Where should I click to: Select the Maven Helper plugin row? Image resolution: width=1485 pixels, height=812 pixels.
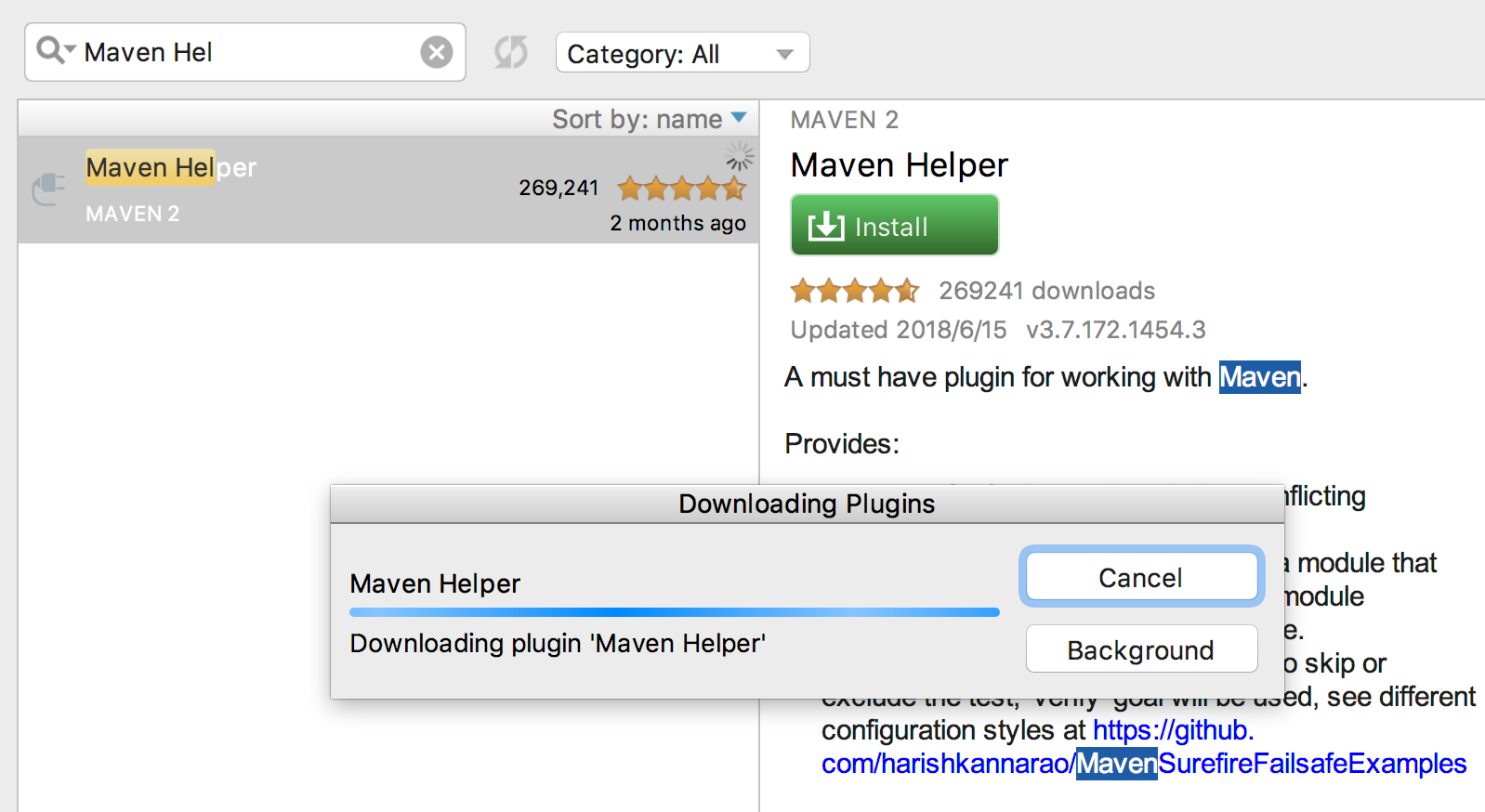coord(388,190)
